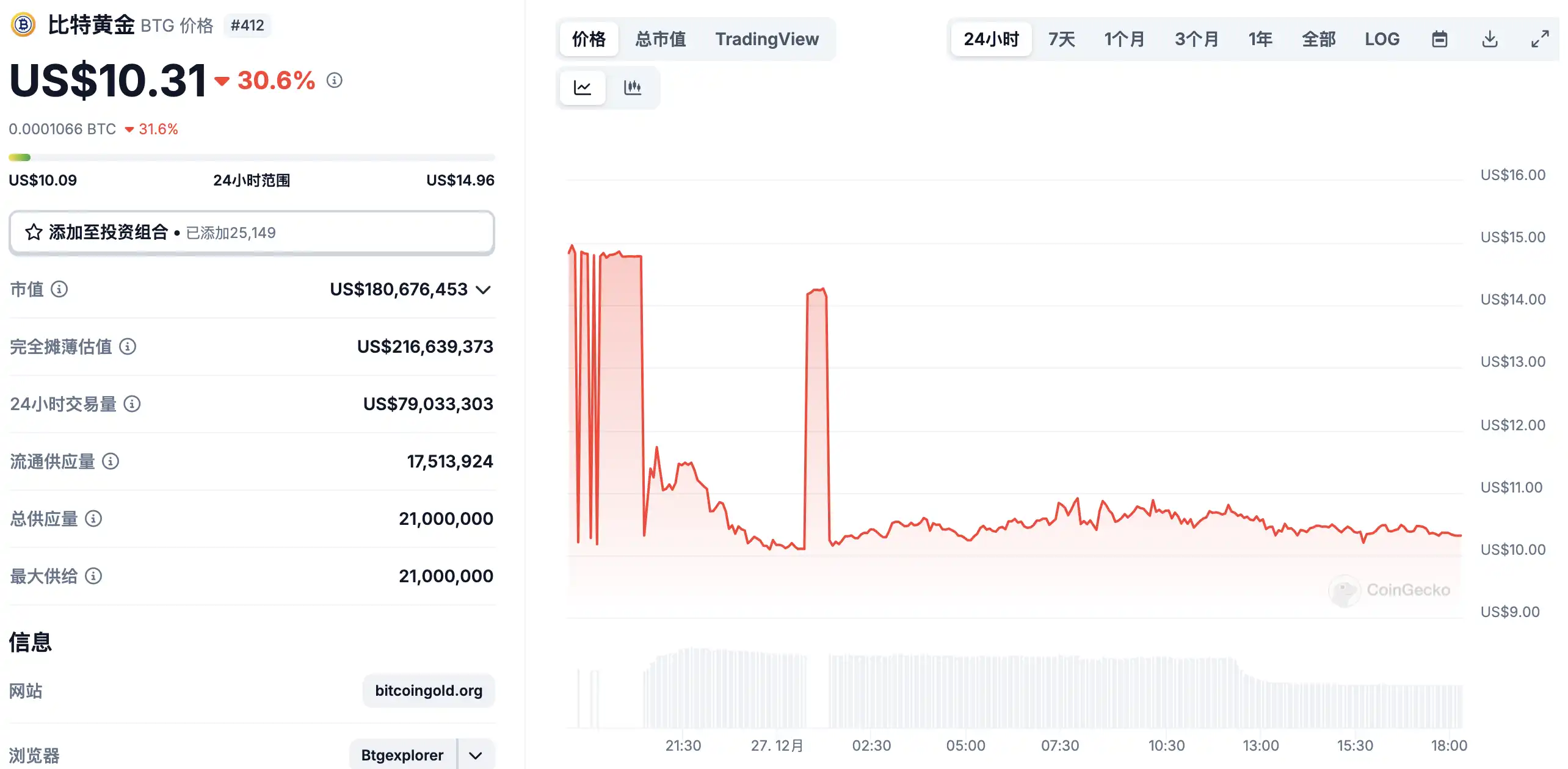Screen dimensions: 1568x769
Task: Open the TradingView tab
Action: [766, 39]
